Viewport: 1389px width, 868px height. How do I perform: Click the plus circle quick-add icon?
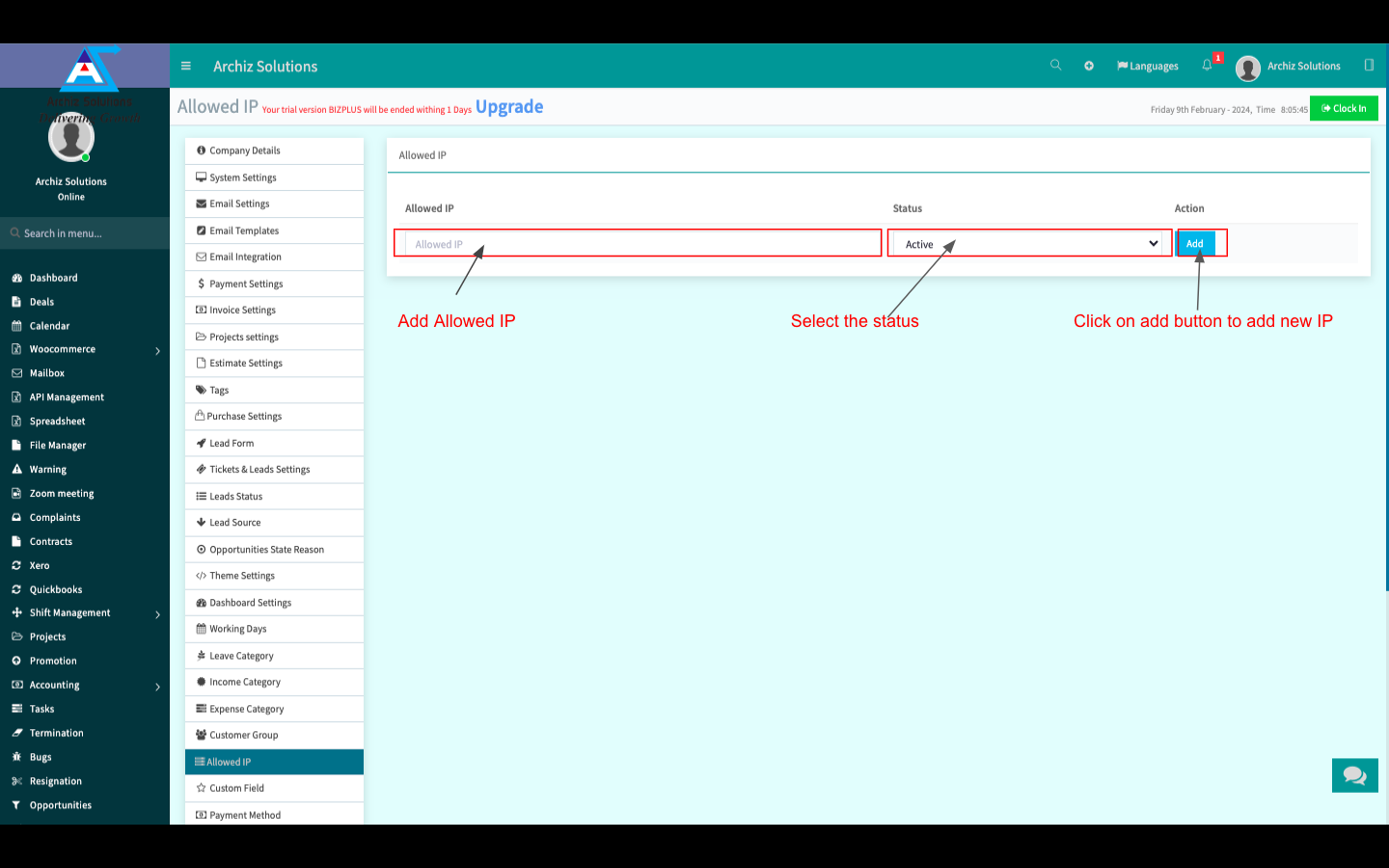1089,66
